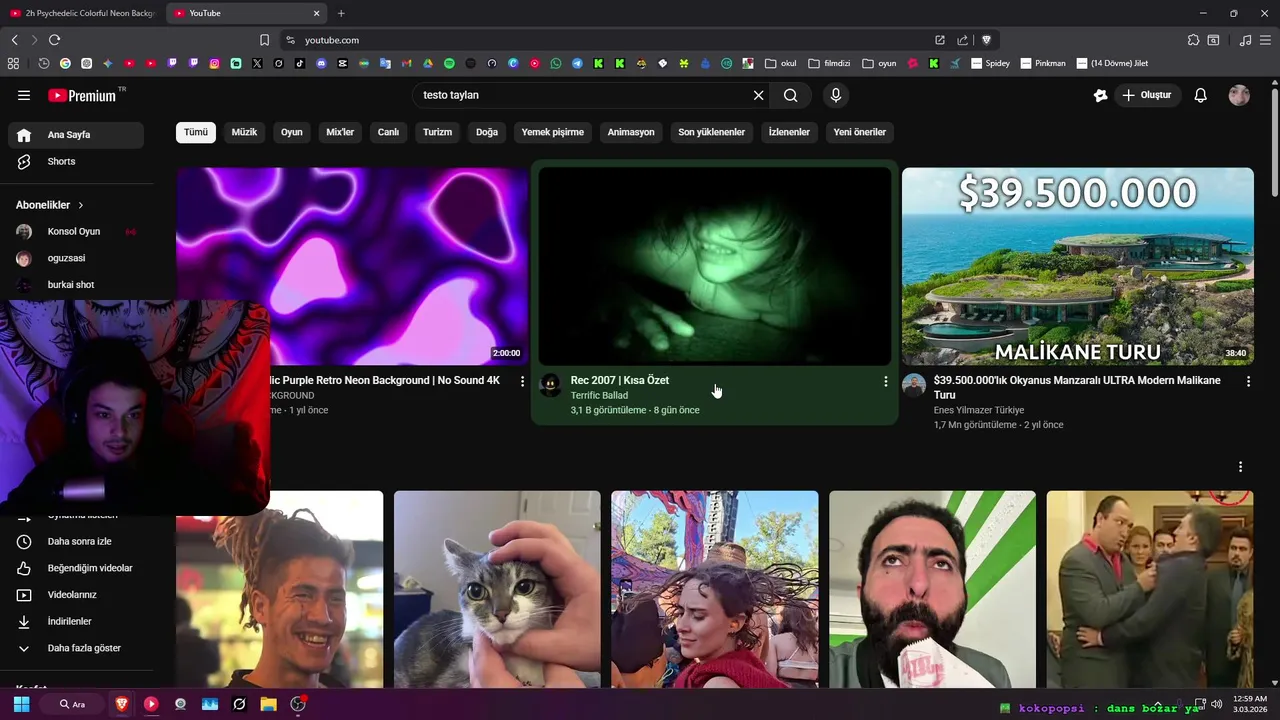The image size is (1280, 720).
Task: Open the Instagram bookmark icon
Action: click(214, 63)
